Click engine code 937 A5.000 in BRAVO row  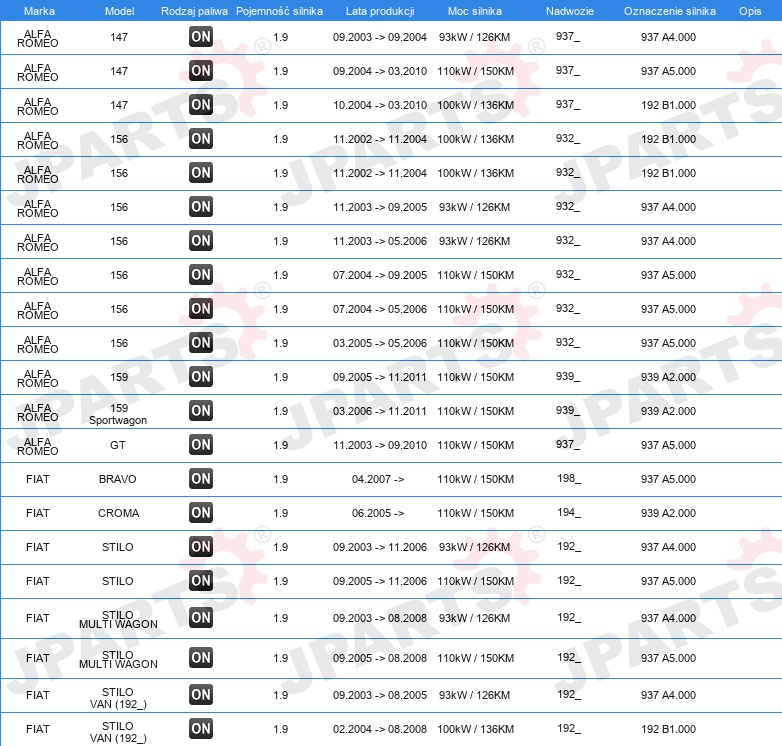pyautogui.click(x=668, y=479)
